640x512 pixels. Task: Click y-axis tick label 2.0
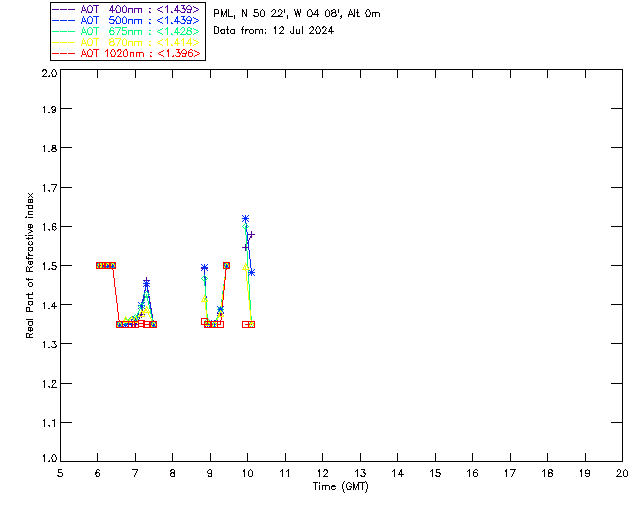[49, 73]
